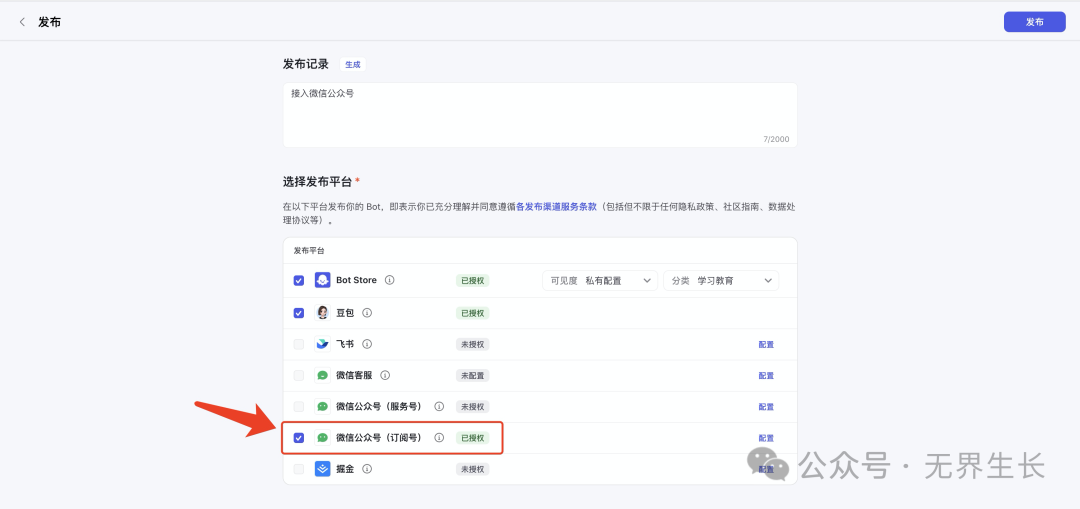Viewport: 1080px width, 509px height.
Task: Uncheck the Bot Store checkbox
Action: coord(299,280)
